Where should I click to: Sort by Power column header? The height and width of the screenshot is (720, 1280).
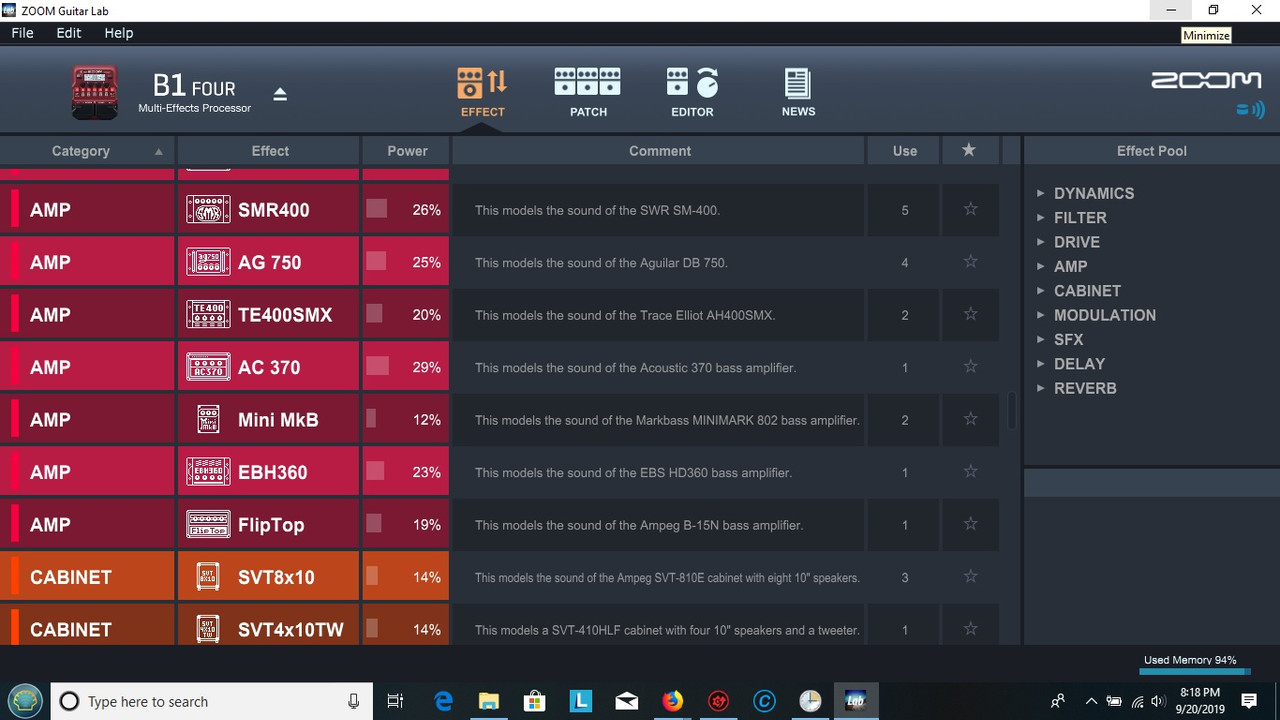[x=407, y=151]
